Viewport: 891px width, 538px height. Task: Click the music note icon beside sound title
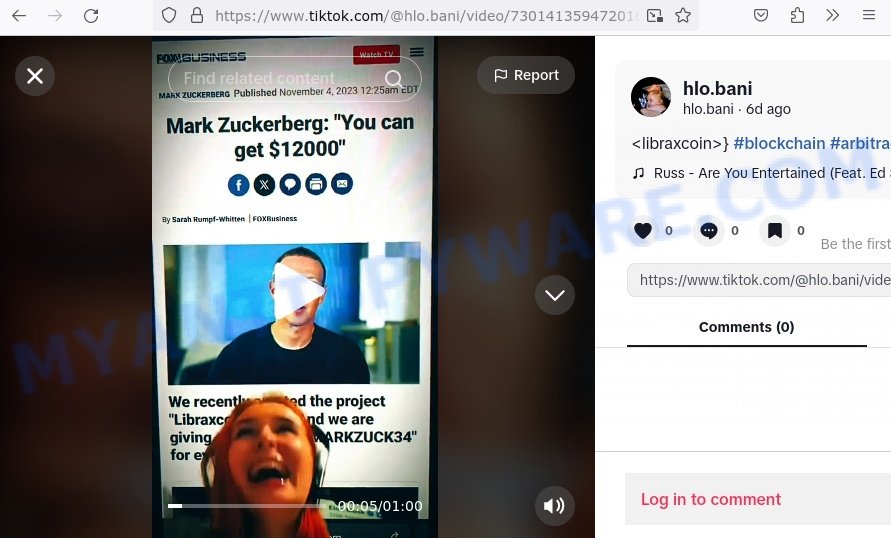point(639,173)
